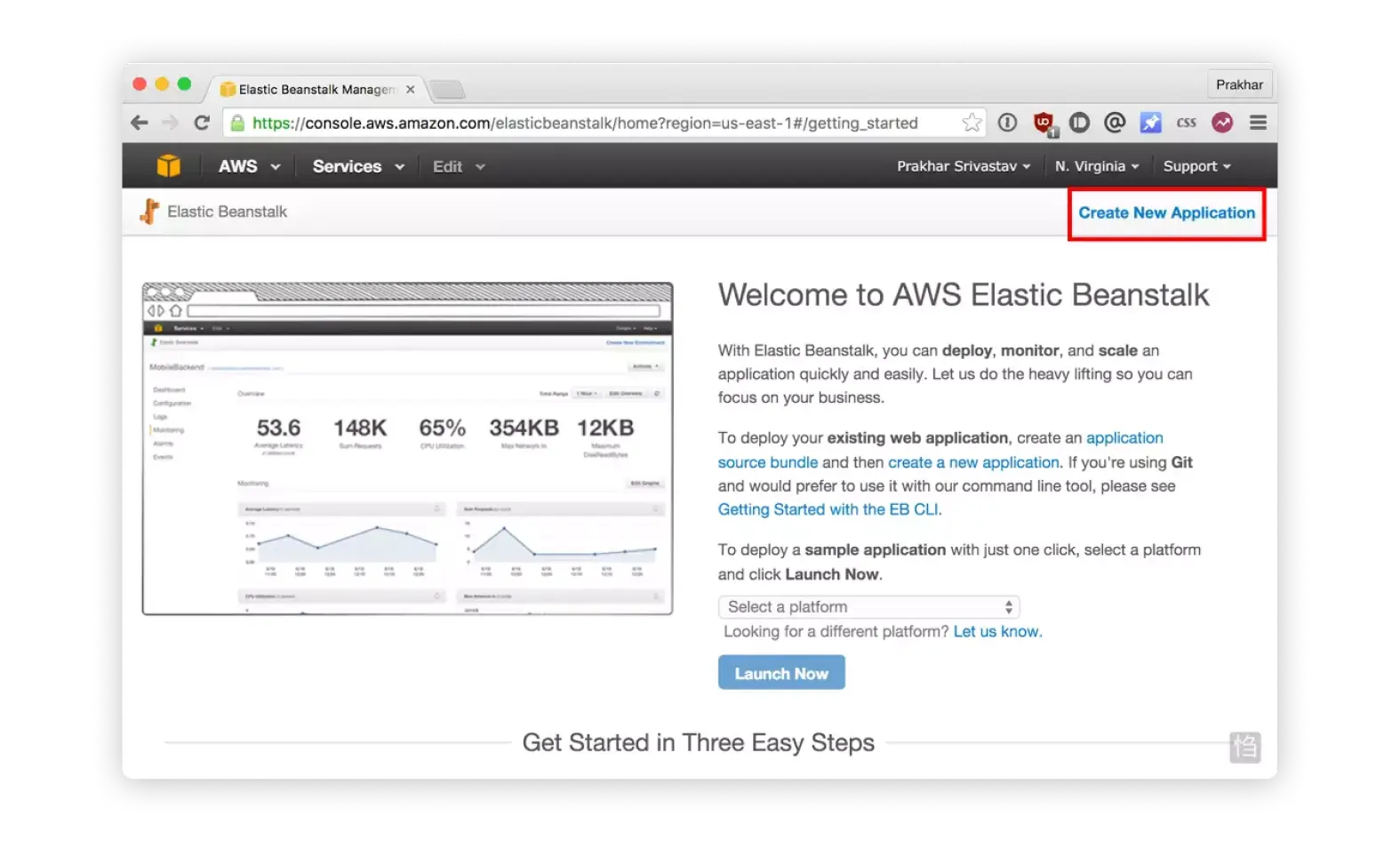Open Getting Started with the EB CLI link
The image size is (1400, 841).
[828, 509]
